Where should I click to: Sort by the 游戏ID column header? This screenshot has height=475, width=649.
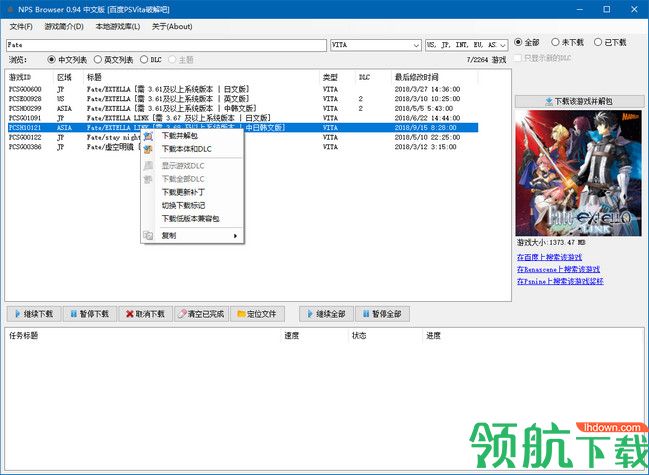coord(29,77)
